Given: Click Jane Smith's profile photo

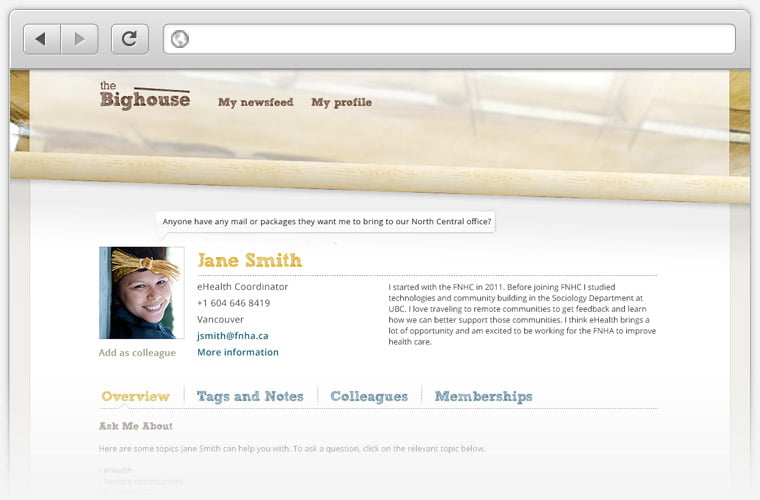Looking at the screenshot, I should [x=142, y=293].
